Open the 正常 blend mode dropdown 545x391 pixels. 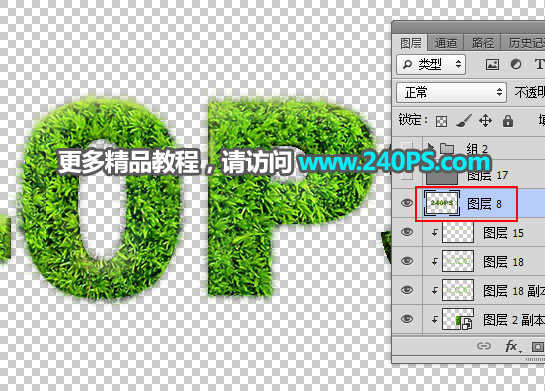tap(451, 92)
